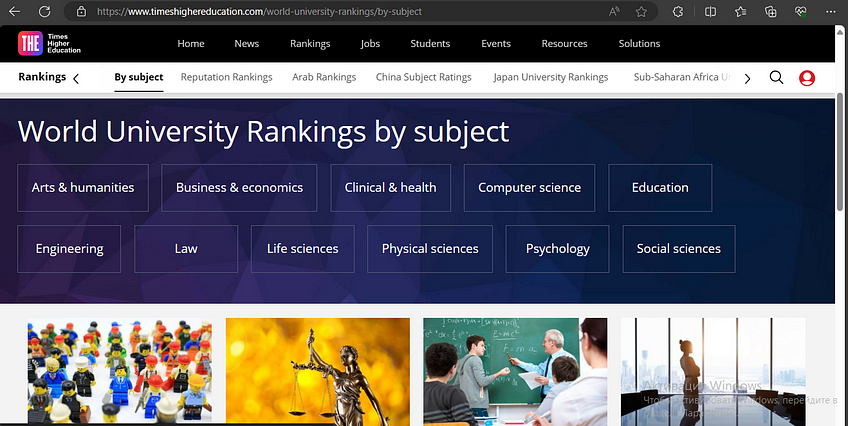Image resolution: width=848 pixels, height=426 pixels.
Task: Open Computer science subject ranking
Action: coord(529,188)
